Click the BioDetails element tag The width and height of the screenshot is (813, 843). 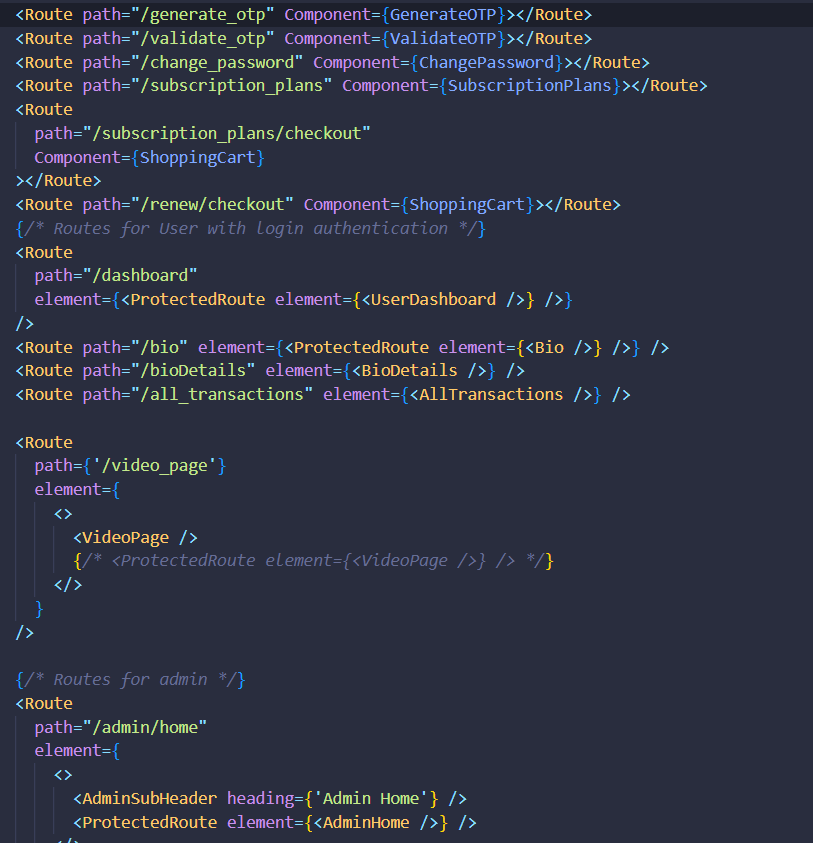(x=408, y=370)
